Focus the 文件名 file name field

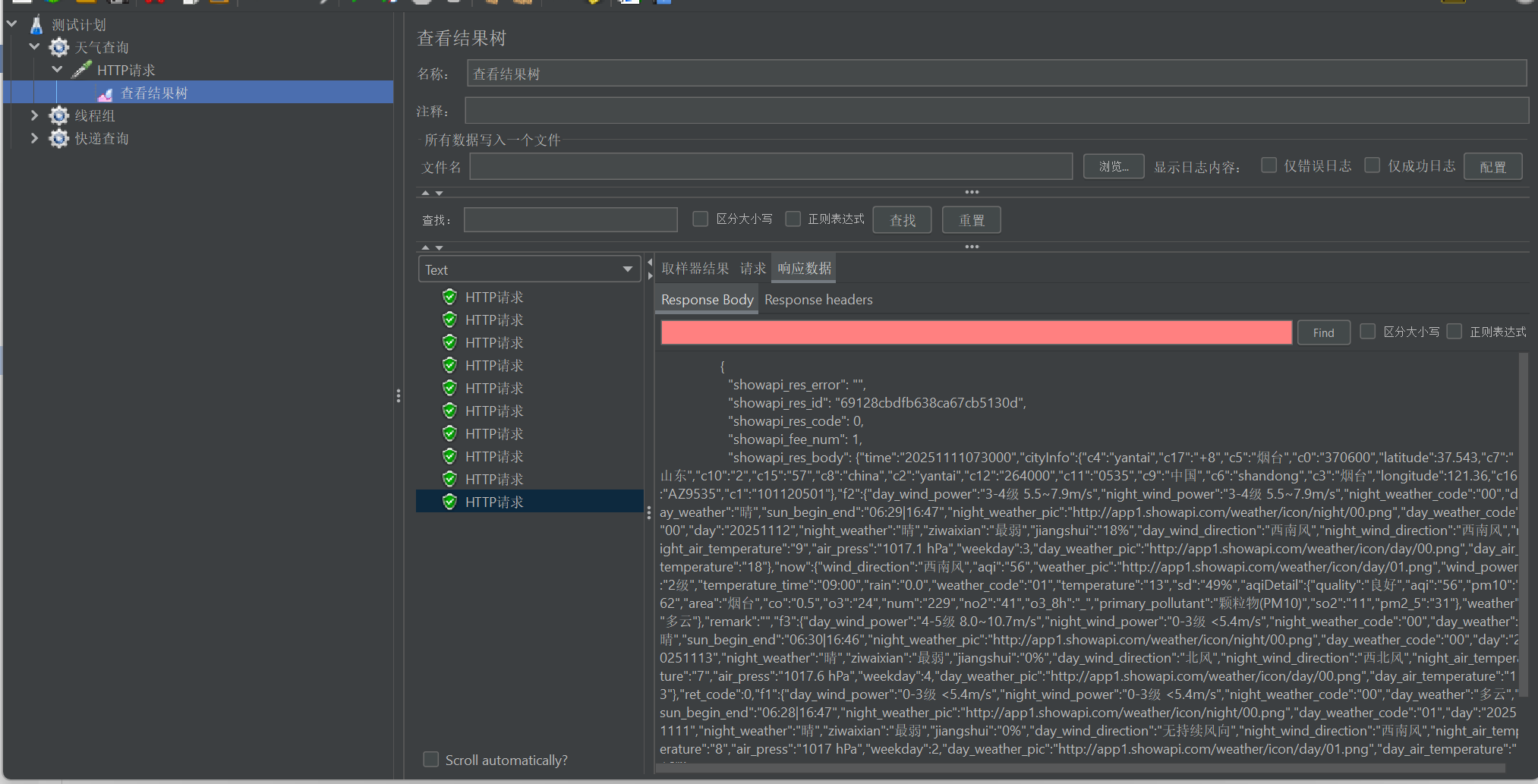point(771,166)
